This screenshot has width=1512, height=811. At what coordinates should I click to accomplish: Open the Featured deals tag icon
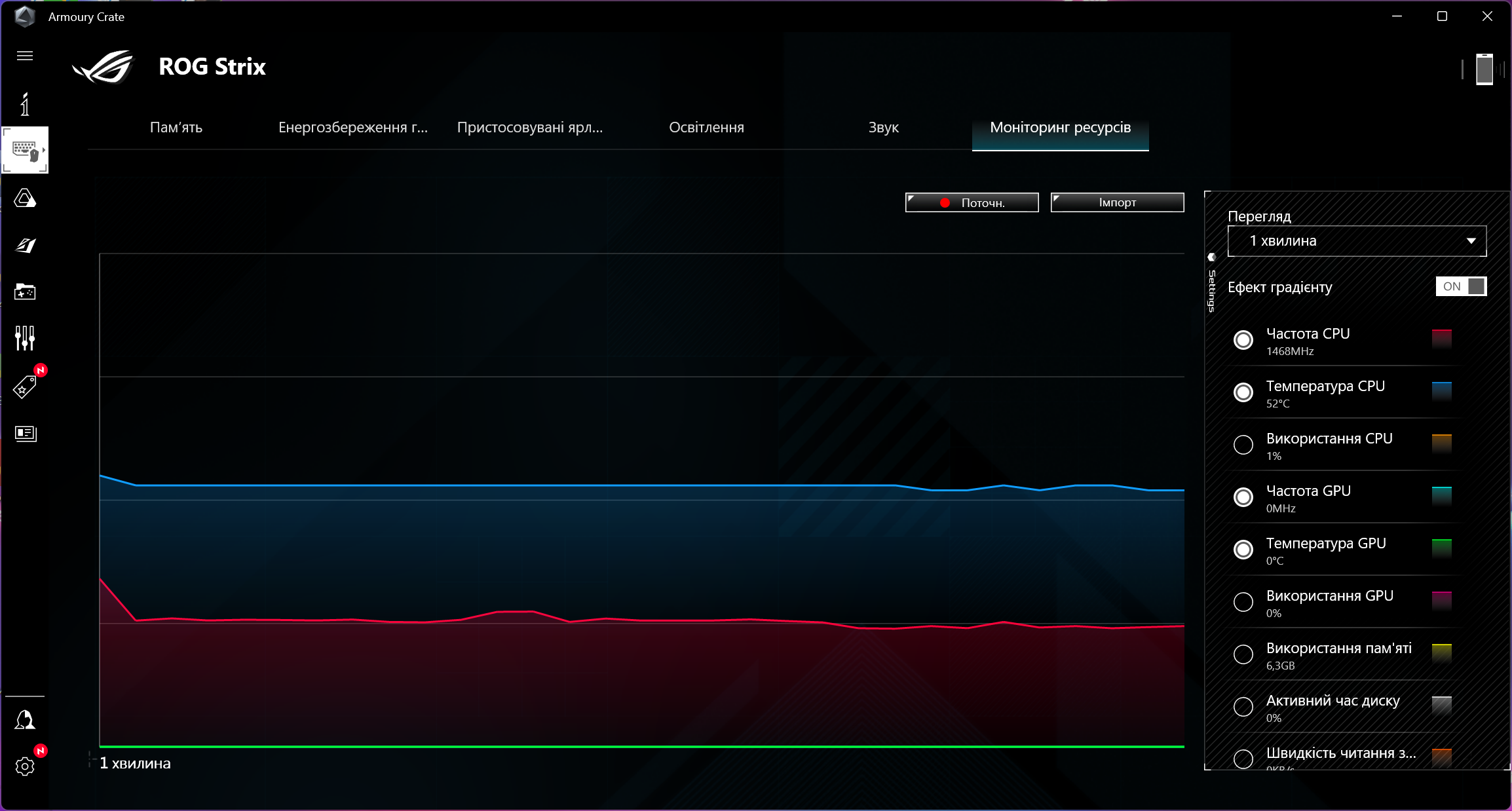(25, 387)
